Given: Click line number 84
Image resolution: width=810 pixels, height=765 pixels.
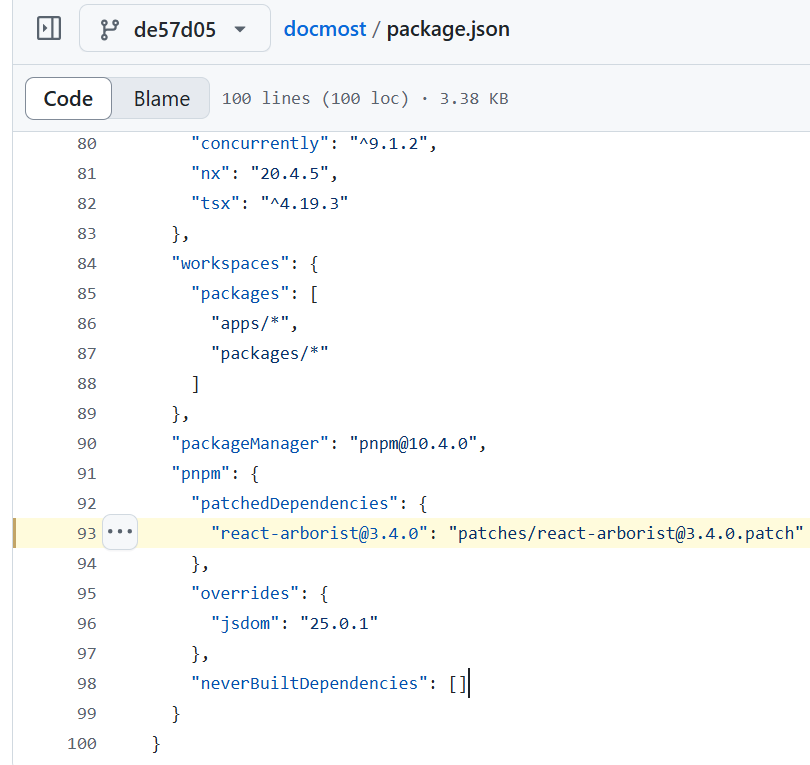Looking at the screenshot, I should click(87, 263).
